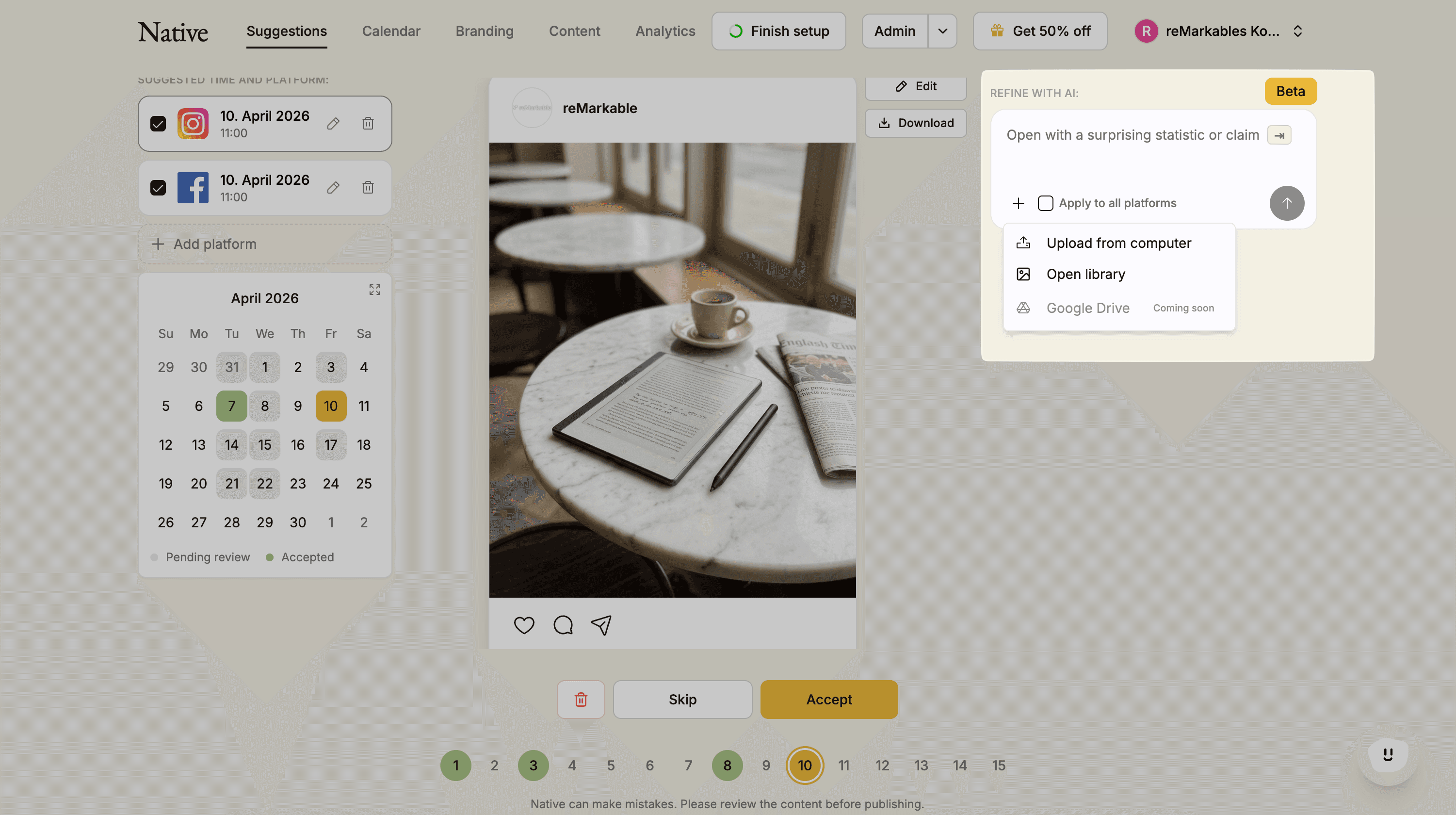Click the paper plane share icon
The height and width of the screenshot is (815, 1456).
(601, 625)
